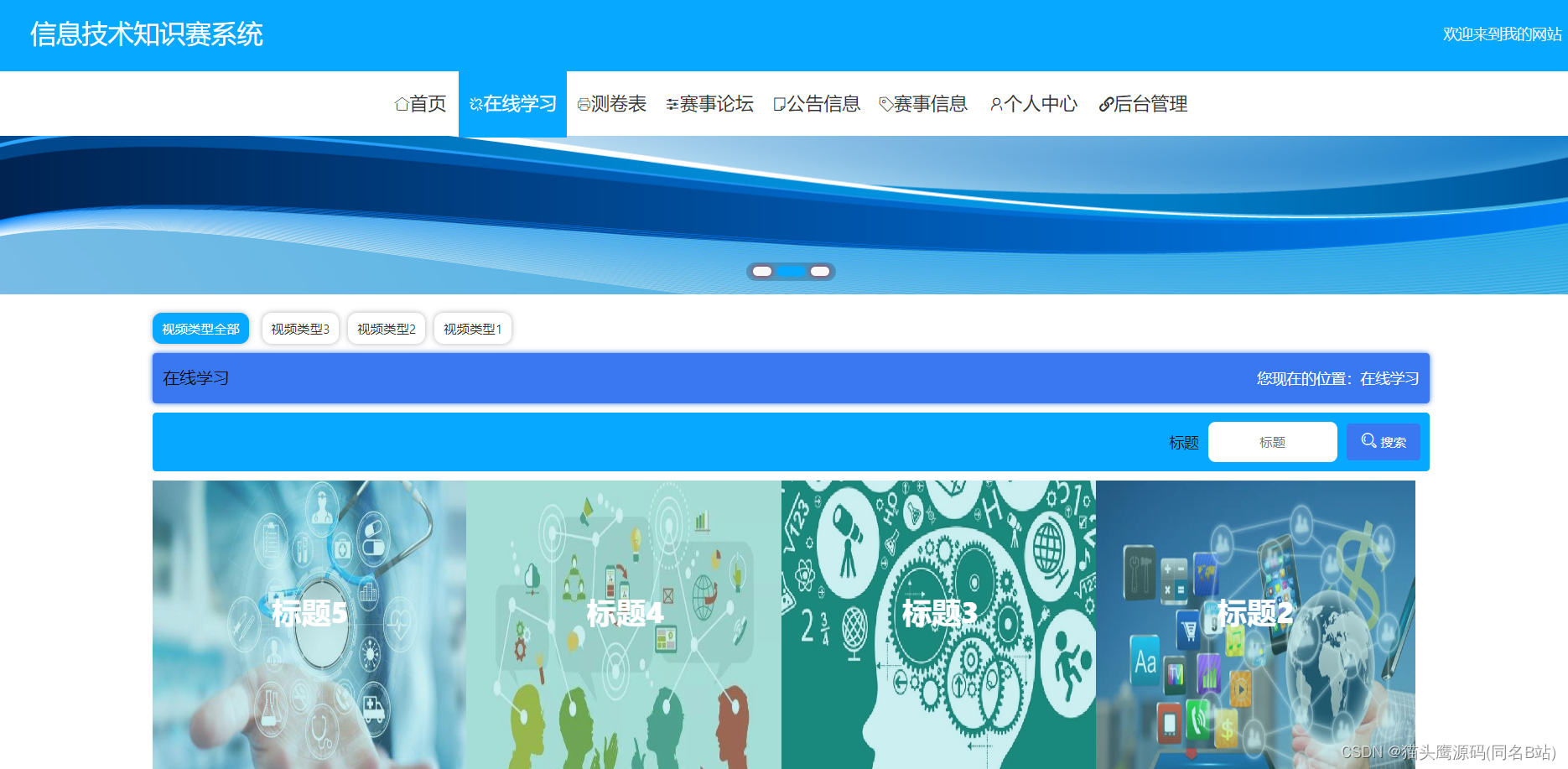The image size is (1568, 769).
Task: Click the link icon beside 后台管理
Action: [x=1105, y=103]
